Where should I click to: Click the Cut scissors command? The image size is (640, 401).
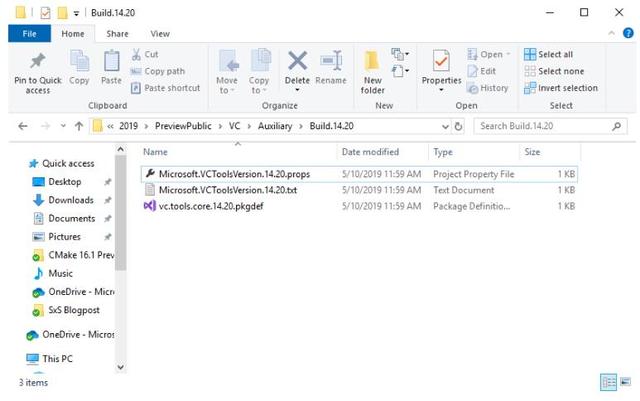coord(145,54)
